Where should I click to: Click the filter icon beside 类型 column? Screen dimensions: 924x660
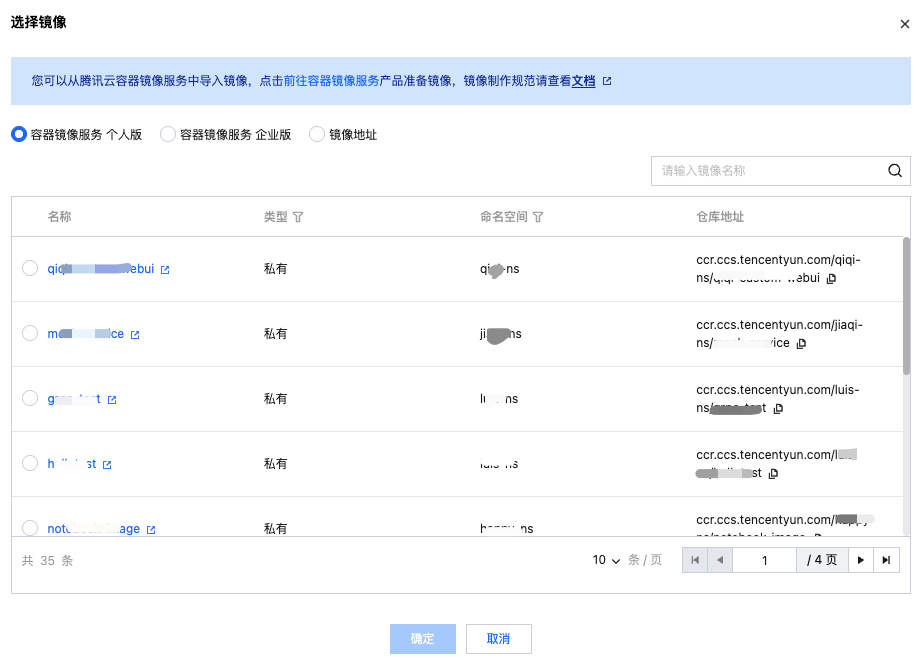[298, 217]
